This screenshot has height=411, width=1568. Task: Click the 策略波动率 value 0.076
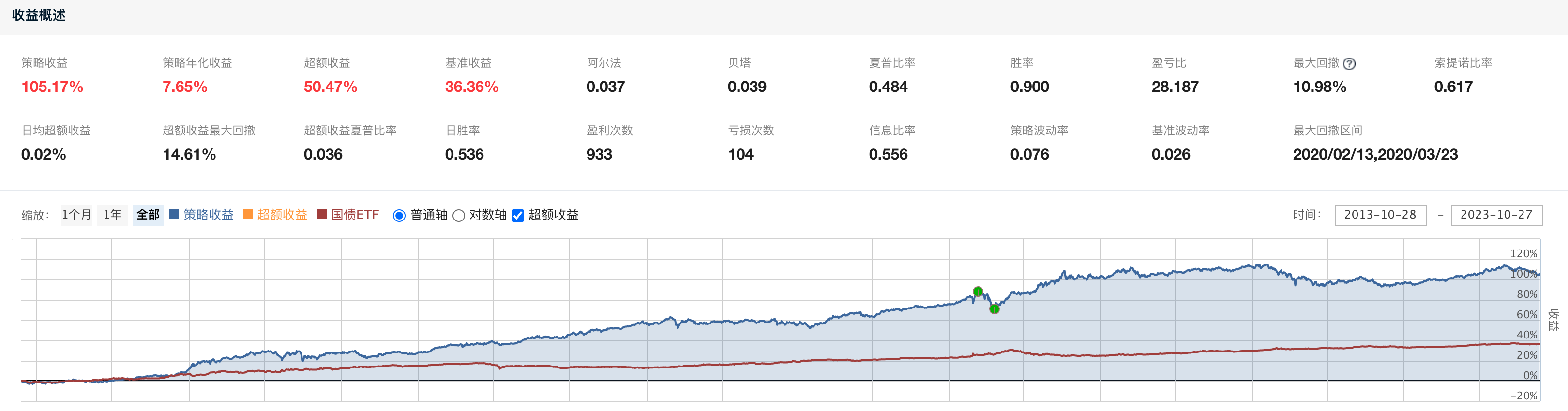[1029, 154]
